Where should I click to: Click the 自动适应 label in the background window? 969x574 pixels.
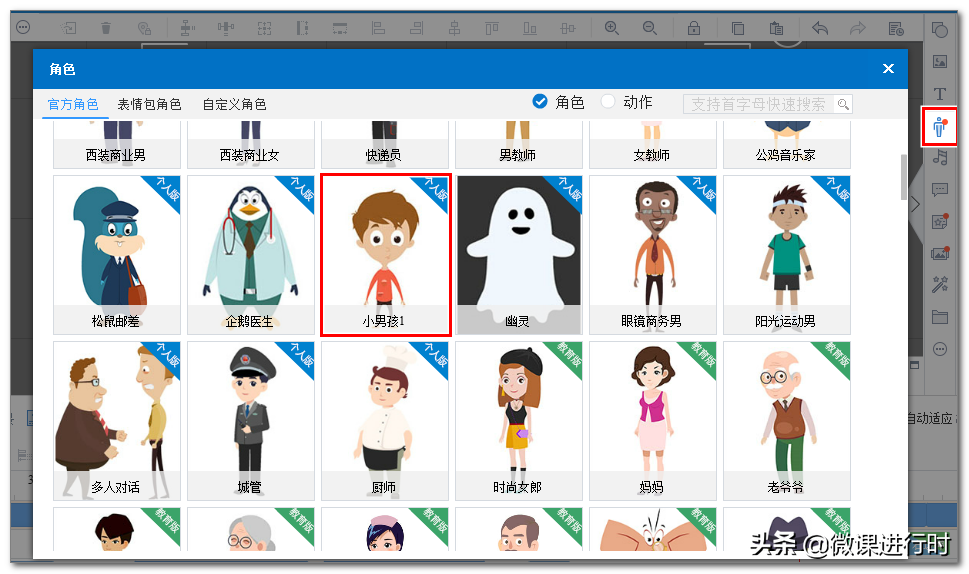(x=929, y=418)
